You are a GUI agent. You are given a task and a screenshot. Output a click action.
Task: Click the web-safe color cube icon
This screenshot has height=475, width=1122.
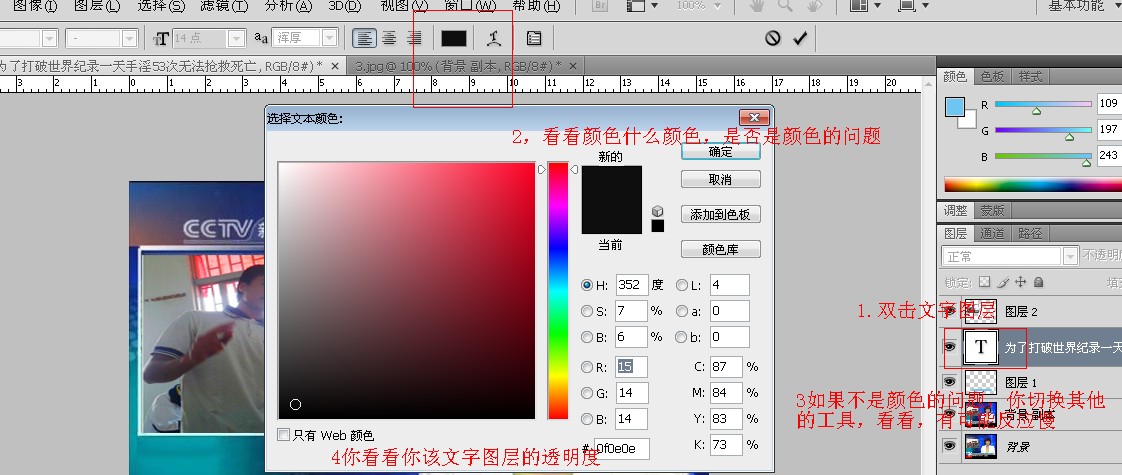[658, 211]
